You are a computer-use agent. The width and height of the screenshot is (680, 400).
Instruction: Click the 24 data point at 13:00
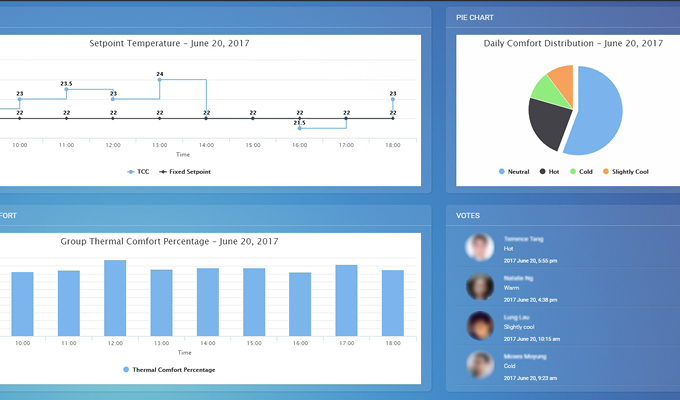pyautogui.click(x=160, y=80)
